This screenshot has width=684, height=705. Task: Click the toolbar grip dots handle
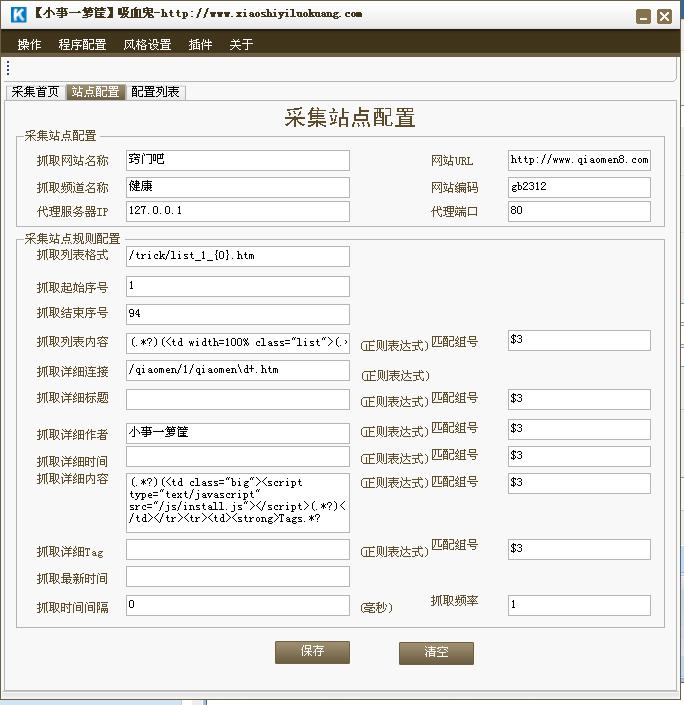[8, 68]
